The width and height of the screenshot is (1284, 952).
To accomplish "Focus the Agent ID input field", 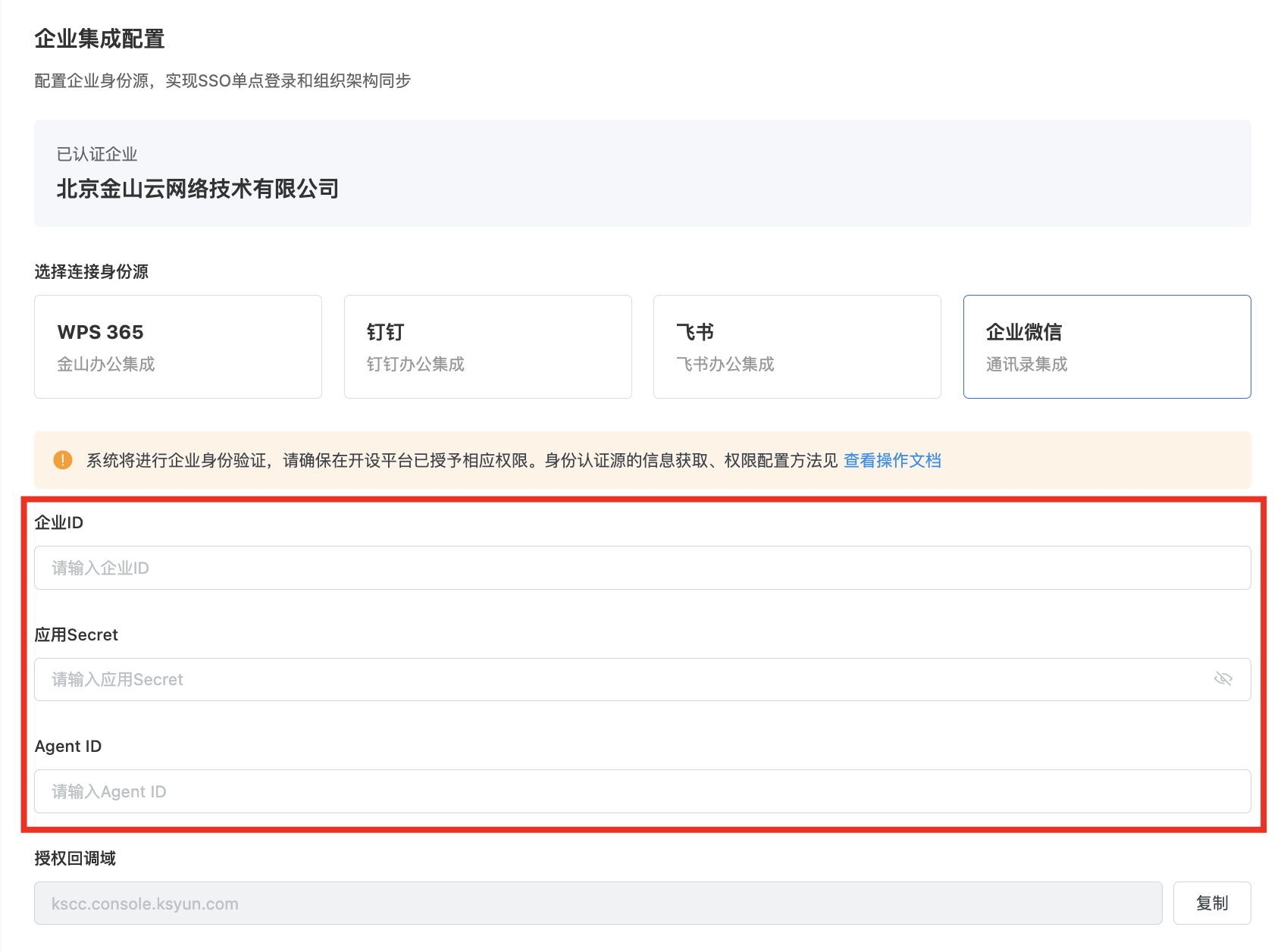I will (643, 791).
